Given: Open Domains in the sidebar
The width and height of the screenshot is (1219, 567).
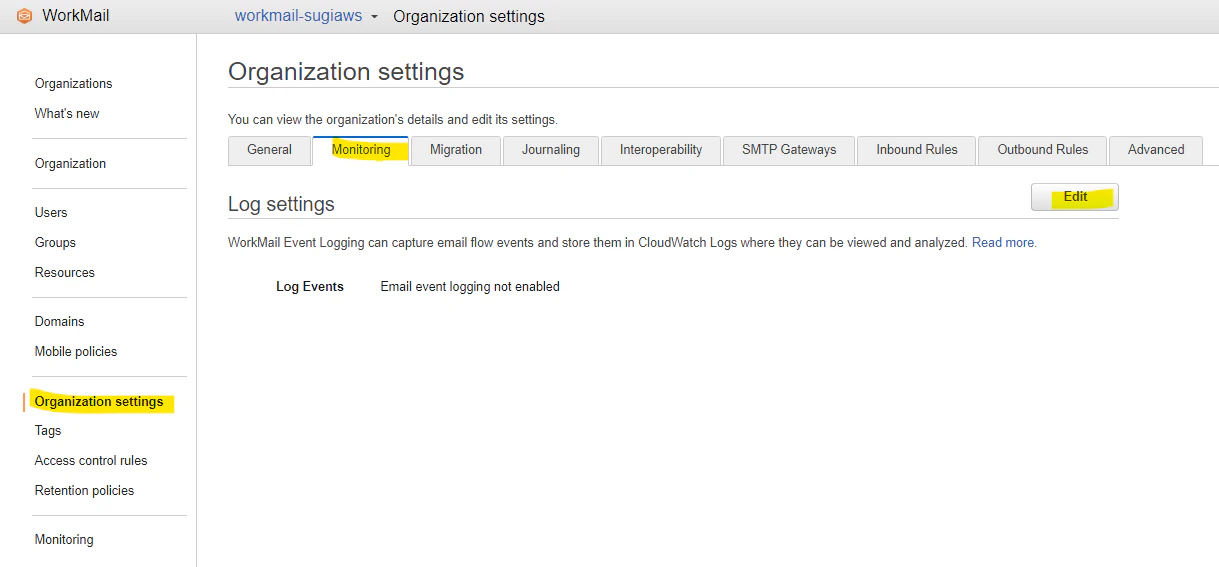Looking at the screenshot, I should tap(59, 322).
